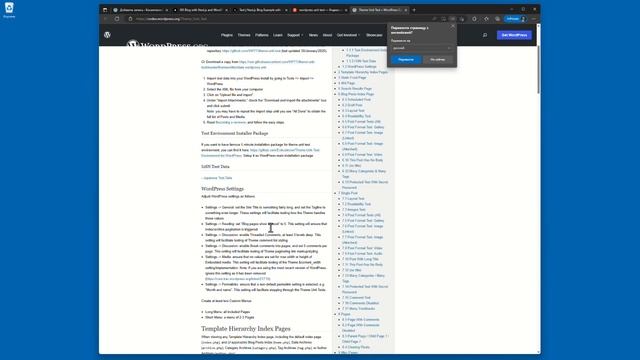This screenshot has height=360, width=640.
Task: Reload the page with the browser refresh icon
Action: (117, 19)
